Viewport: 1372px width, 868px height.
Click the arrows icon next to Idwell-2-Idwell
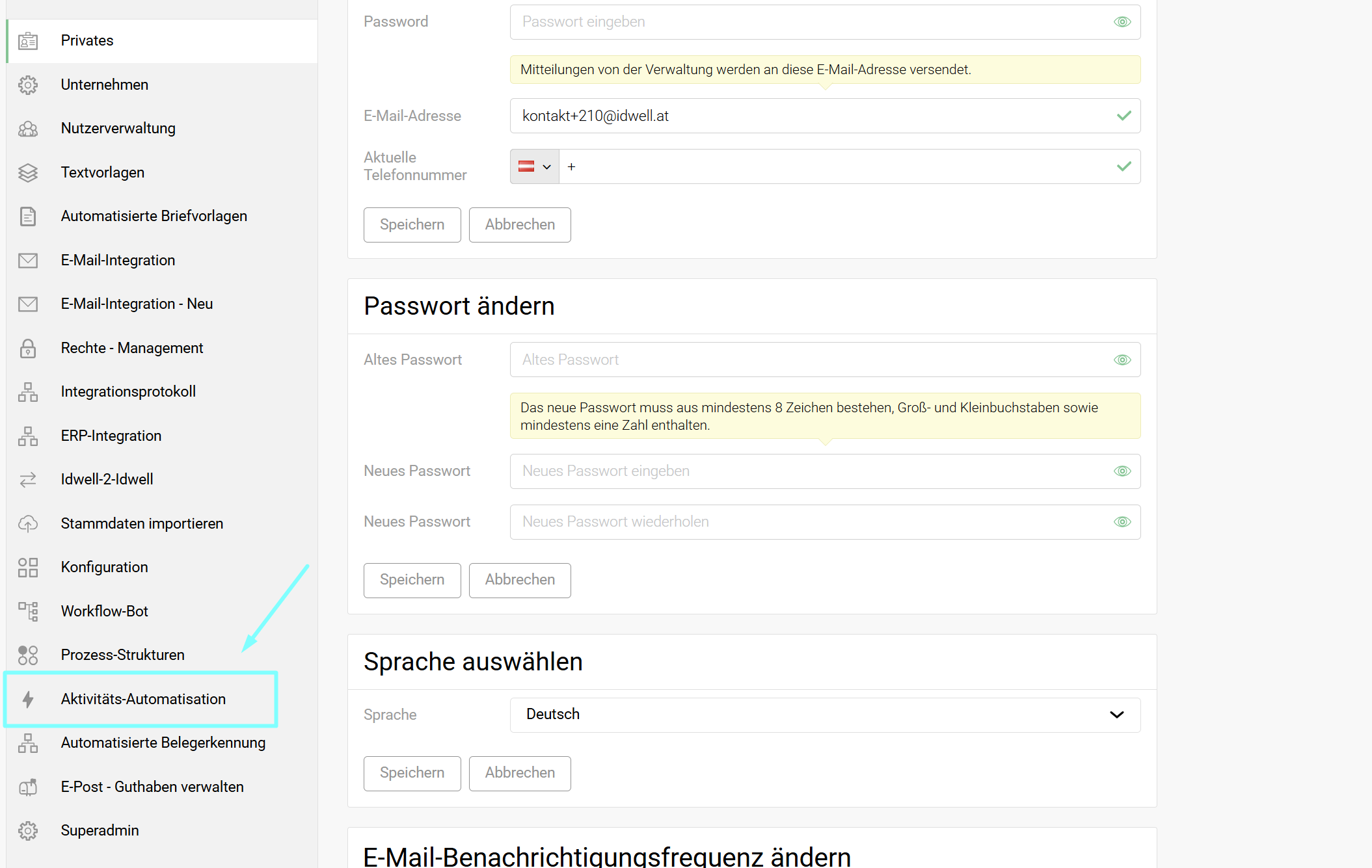[x=28, y=480]
